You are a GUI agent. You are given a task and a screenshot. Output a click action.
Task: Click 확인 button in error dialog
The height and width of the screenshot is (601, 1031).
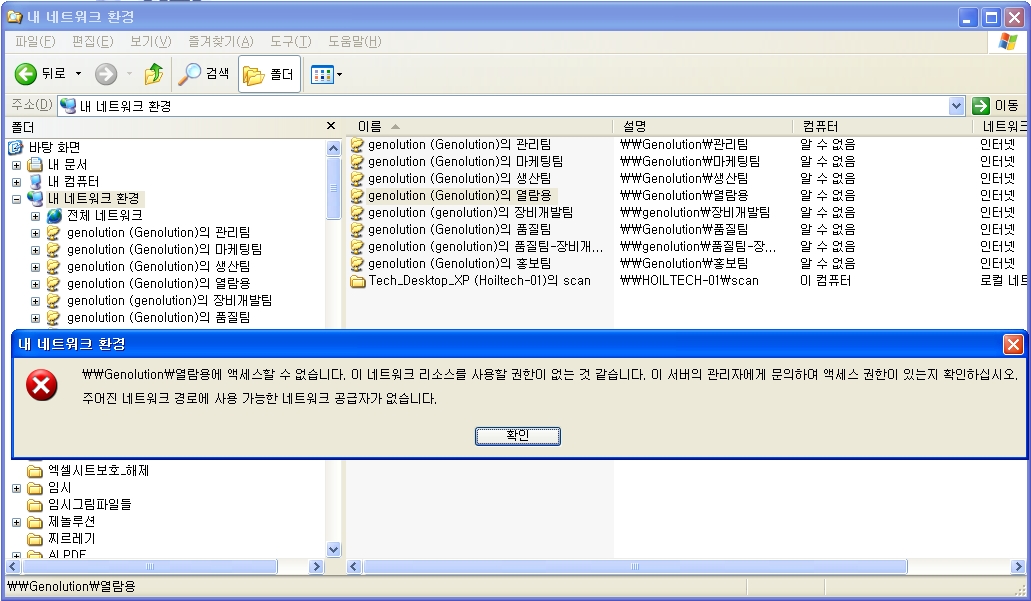(x=517, y=435)
